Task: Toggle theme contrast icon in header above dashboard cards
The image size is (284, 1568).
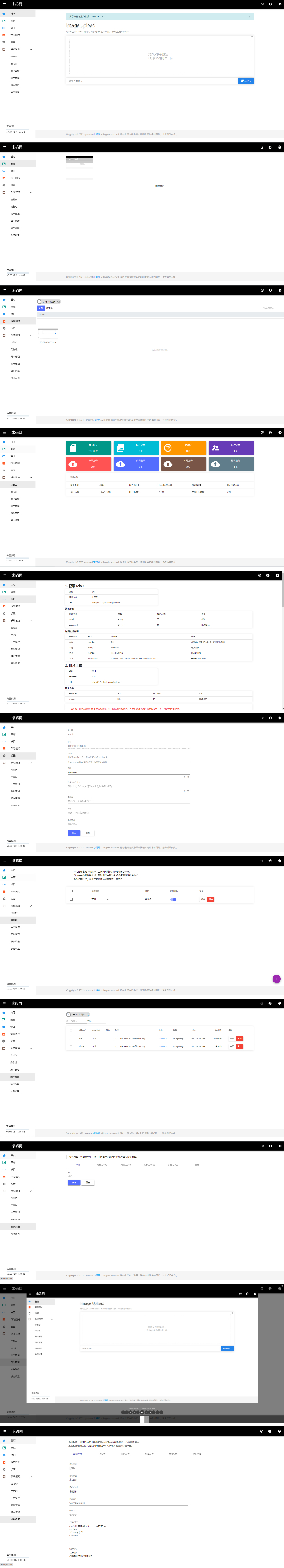Action: pyautogui.click(x=280, y=432)
